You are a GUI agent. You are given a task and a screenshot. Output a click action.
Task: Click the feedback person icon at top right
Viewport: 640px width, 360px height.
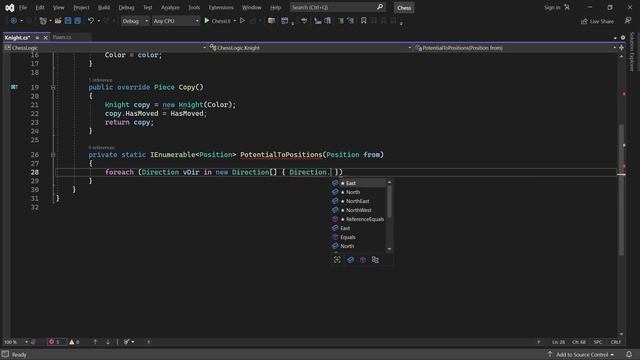[628, 21]
